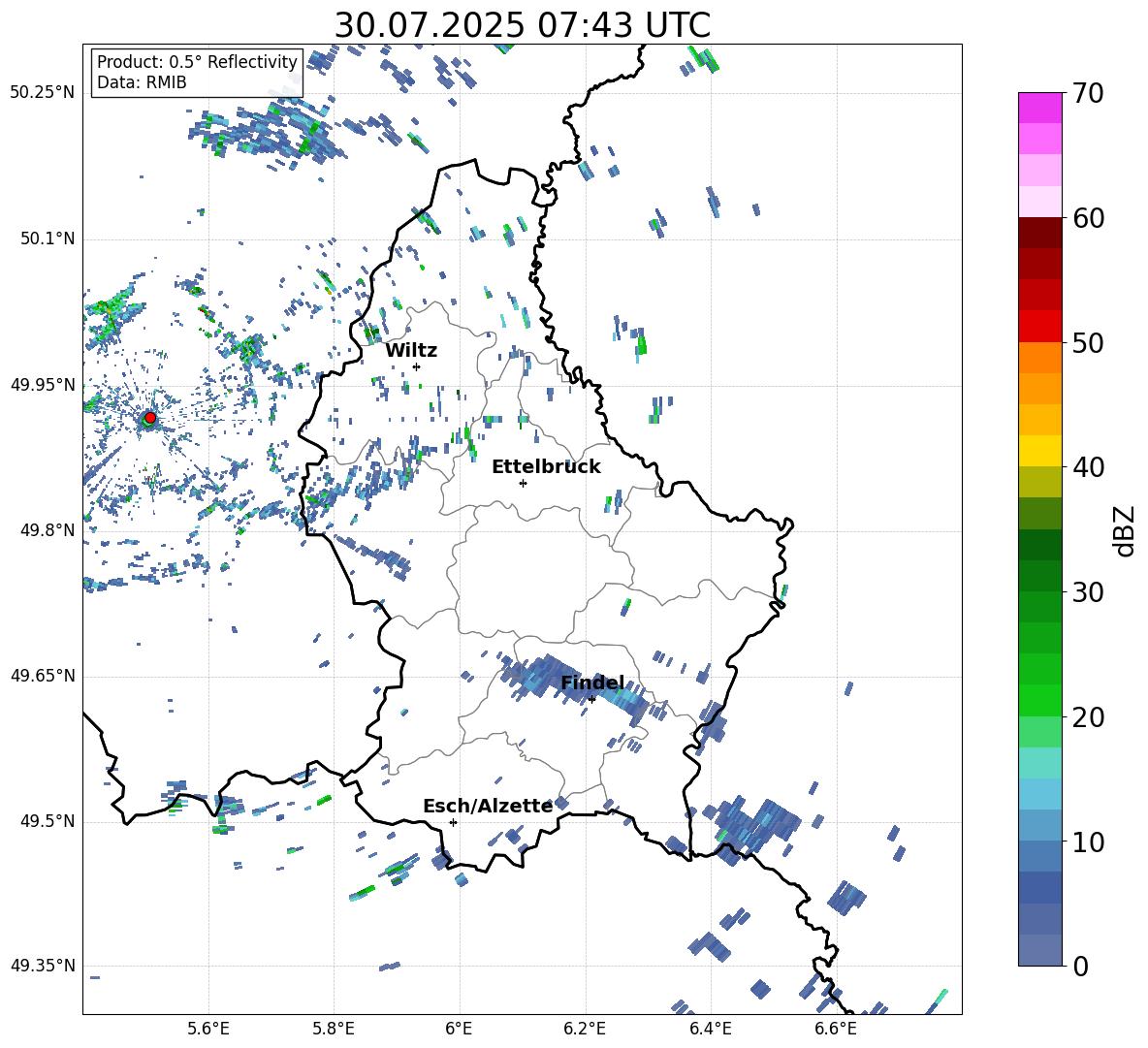Click the colorbar tick label 30
This screenshot has width=1148, height=1048.
[1089, 592]
